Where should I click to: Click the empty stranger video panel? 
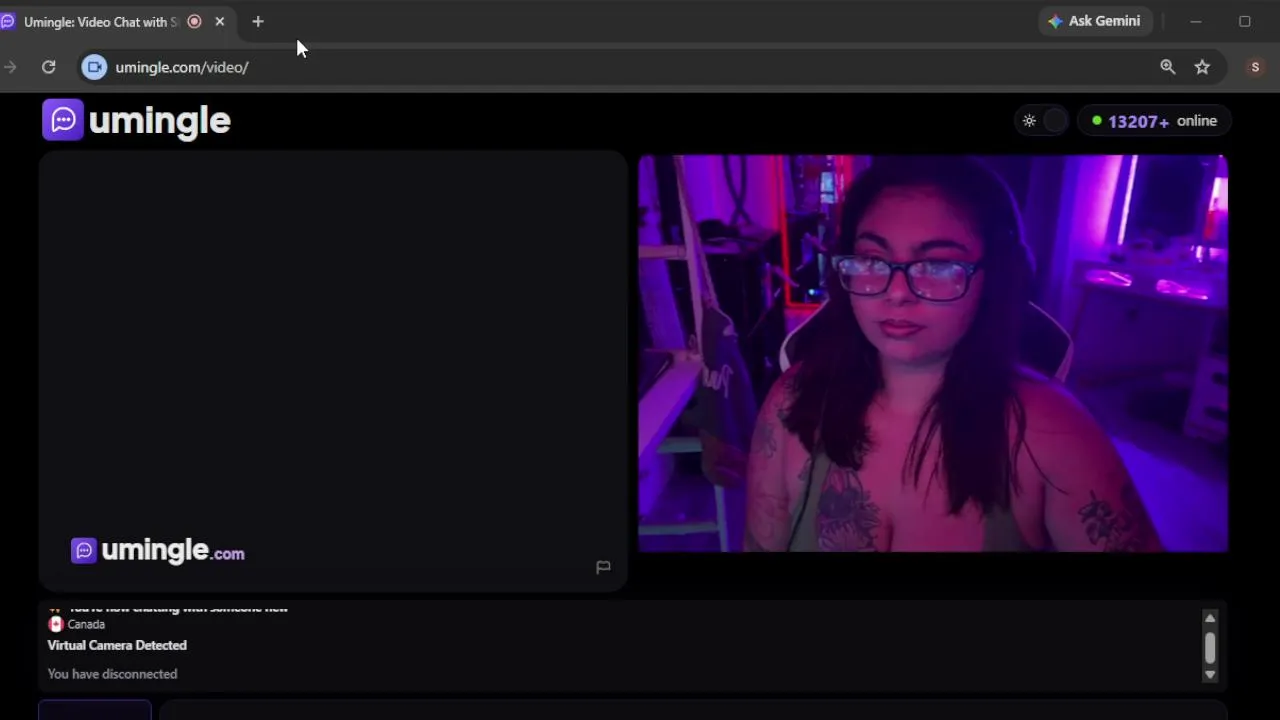333,370
